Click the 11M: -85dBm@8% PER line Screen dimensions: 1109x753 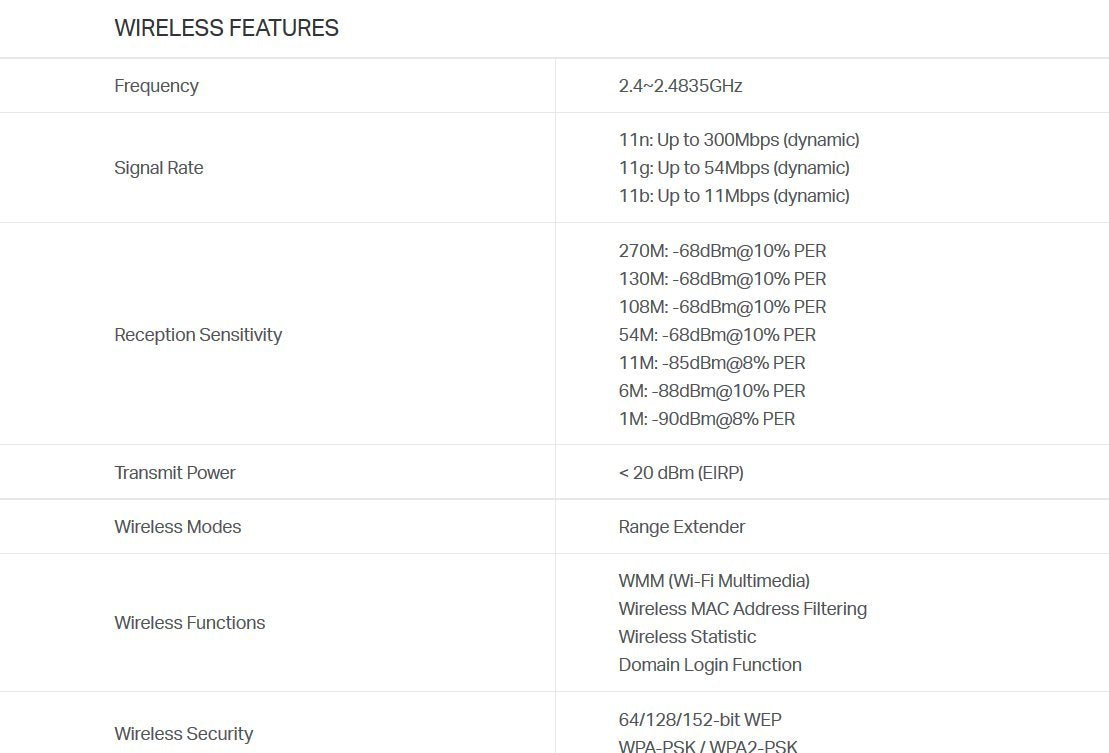(x=711, y=363)
